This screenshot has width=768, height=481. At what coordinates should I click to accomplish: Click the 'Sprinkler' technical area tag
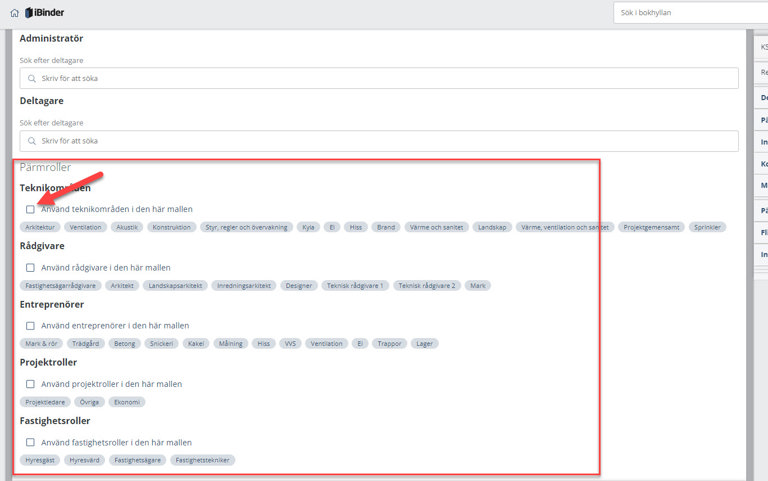click(708, 227)
